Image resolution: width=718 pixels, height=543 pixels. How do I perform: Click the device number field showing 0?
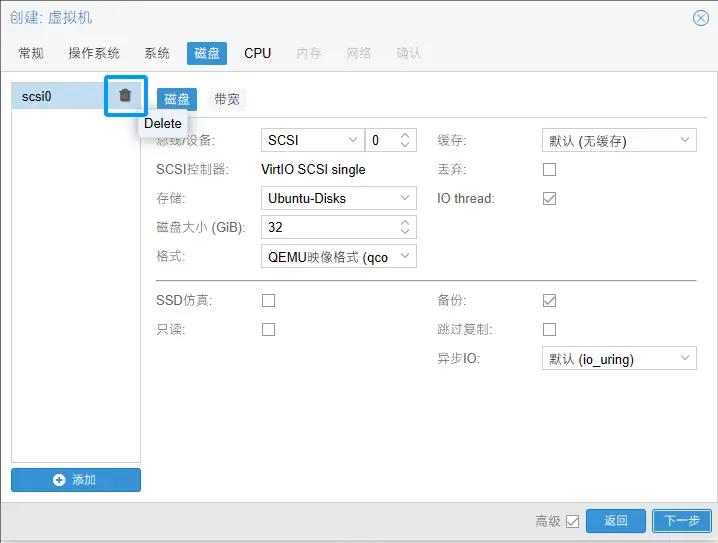(x=382, y=140)
